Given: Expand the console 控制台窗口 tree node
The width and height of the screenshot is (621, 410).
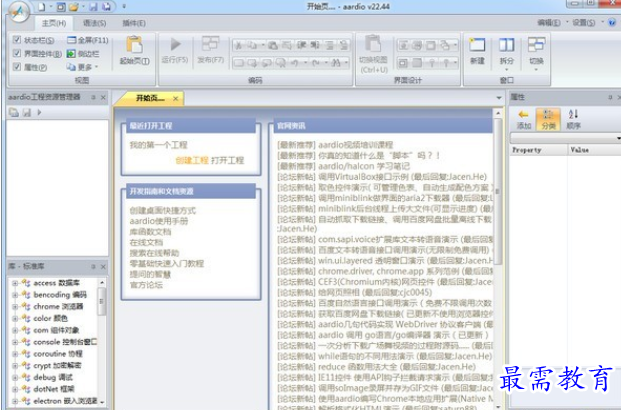Looking at the screenshot, I should tap(15, 342).
